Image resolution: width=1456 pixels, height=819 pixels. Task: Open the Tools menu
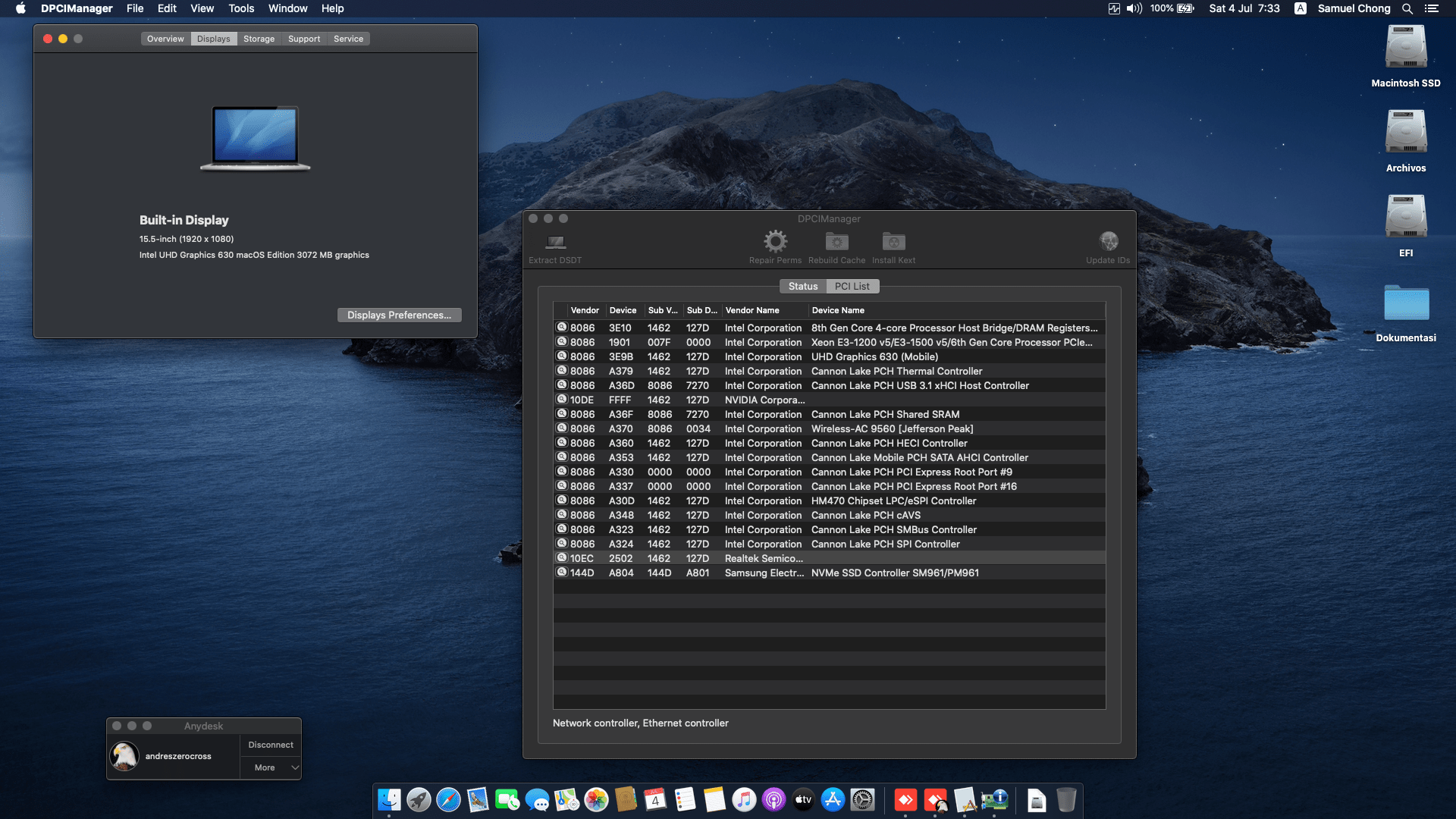coord(241,8)
